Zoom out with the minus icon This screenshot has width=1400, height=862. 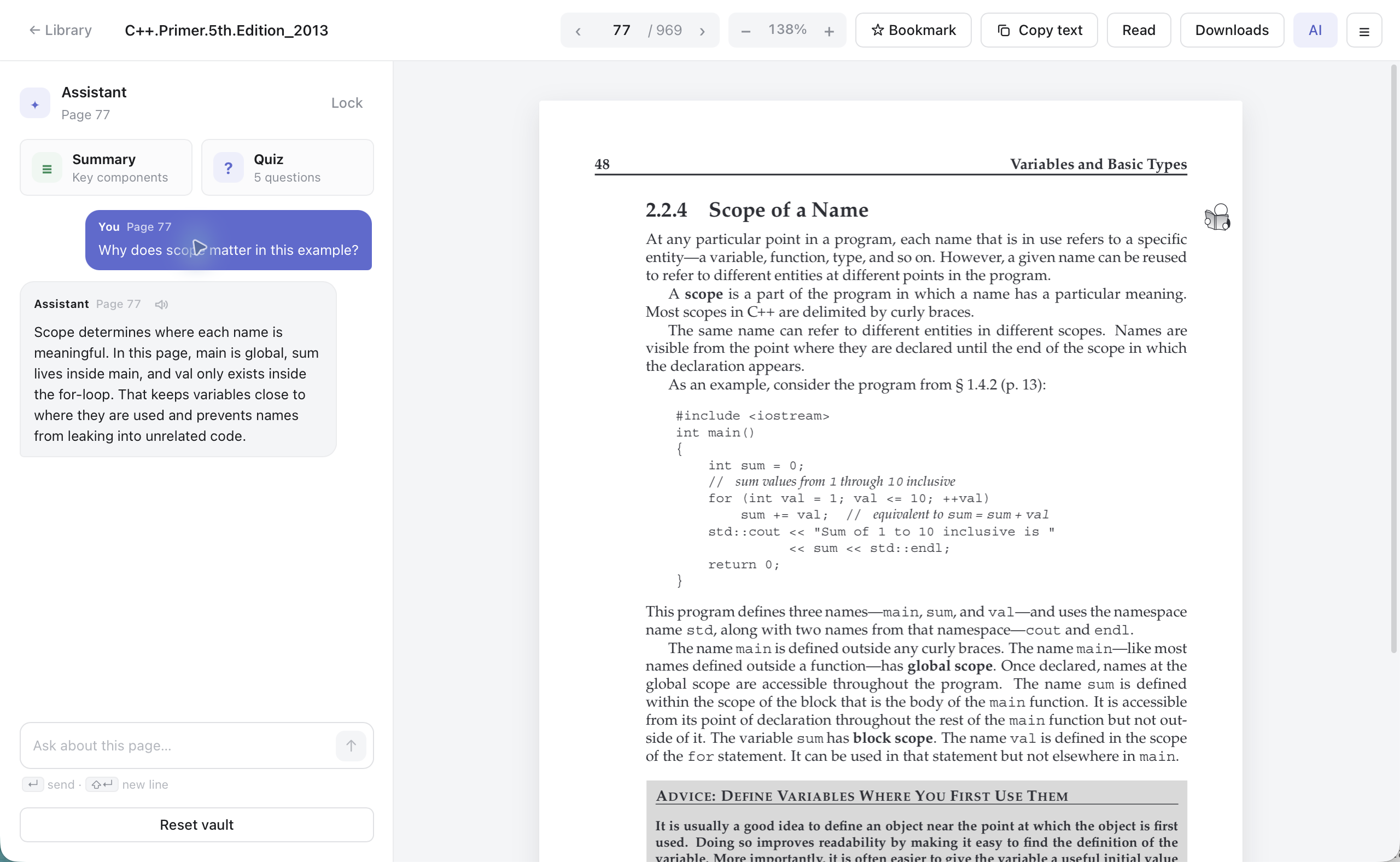point(745,31)
